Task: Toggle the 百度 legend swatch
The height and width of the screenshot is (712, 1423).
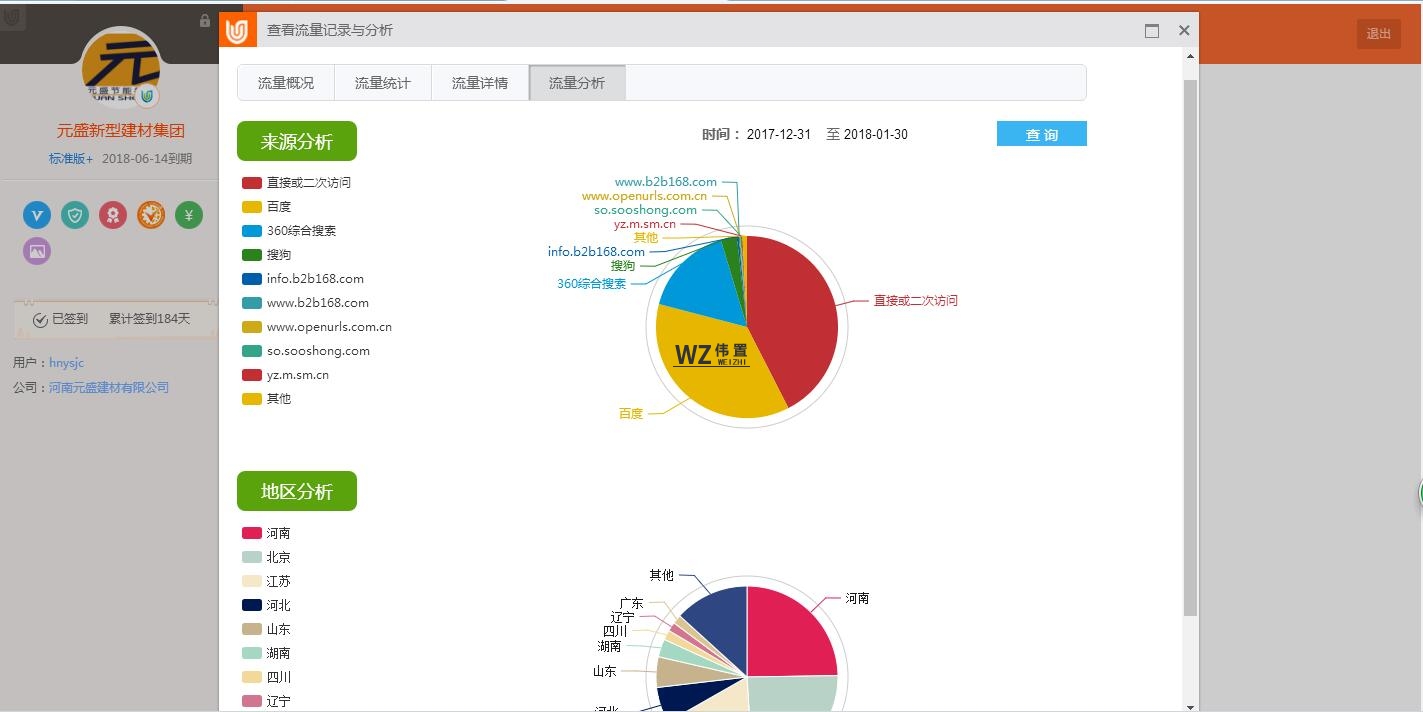Action: pos(252,207)
